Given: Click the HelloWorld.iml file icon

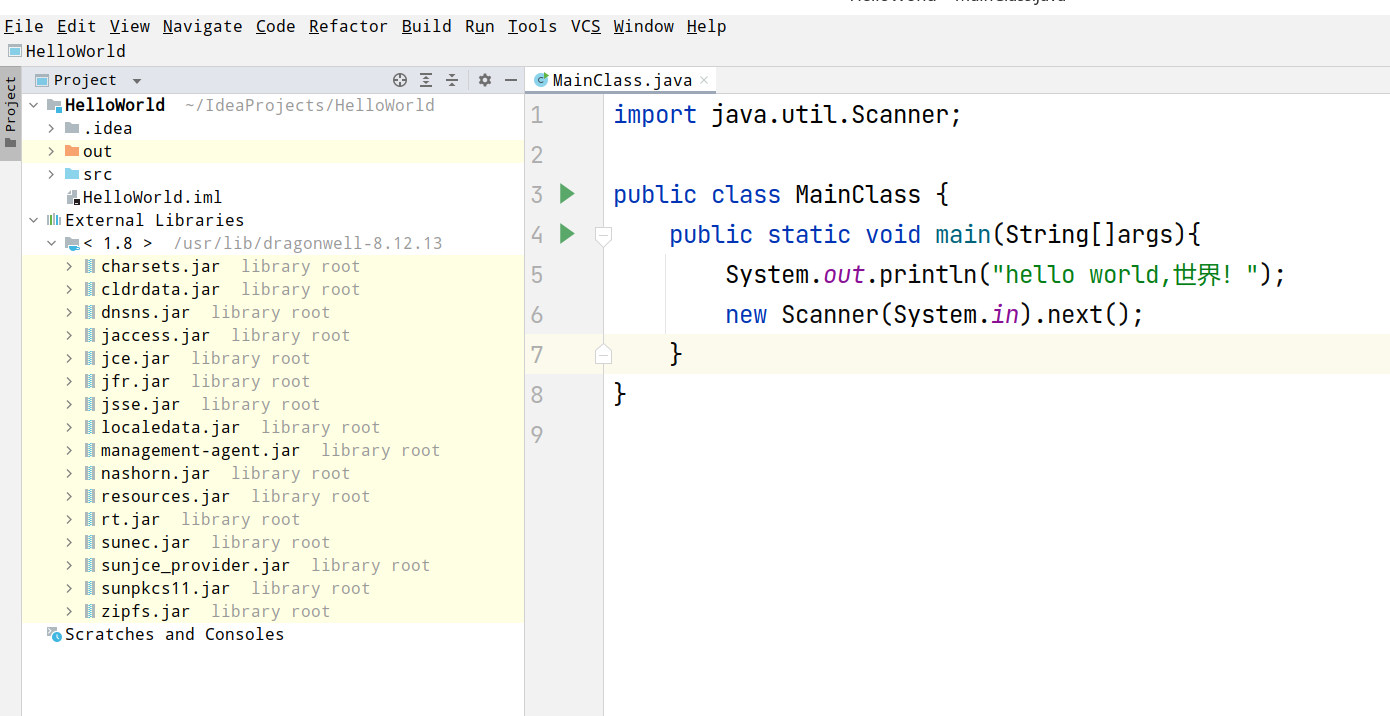Looking at the screenshot, I should 72,197.
